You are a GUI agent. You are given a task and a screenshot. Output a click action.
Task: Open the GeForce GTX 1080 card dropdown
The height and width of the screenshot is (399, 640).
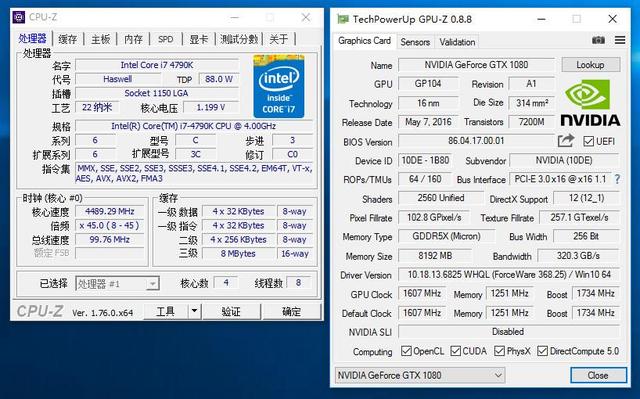coord(420,375)
